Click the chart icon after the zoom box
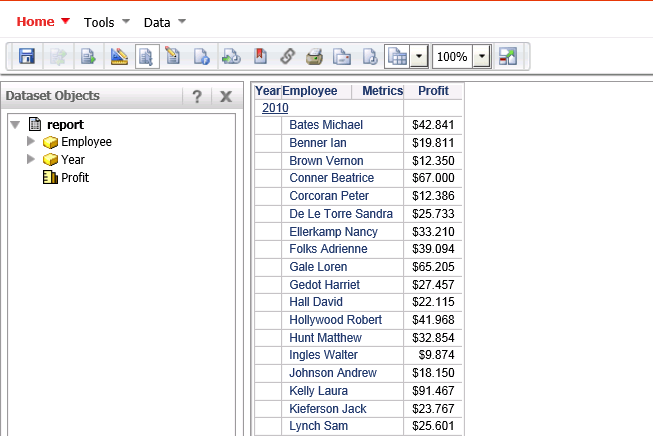 [508, 56]
